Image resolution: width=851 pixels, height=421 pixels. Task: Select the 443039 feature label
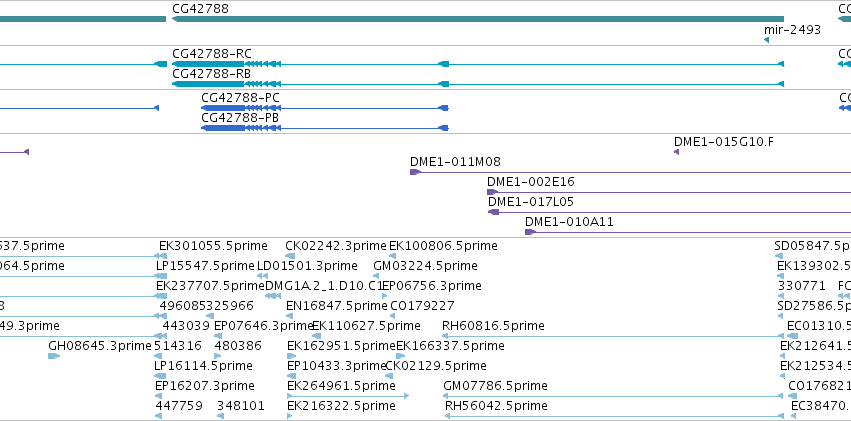point(186,326)
